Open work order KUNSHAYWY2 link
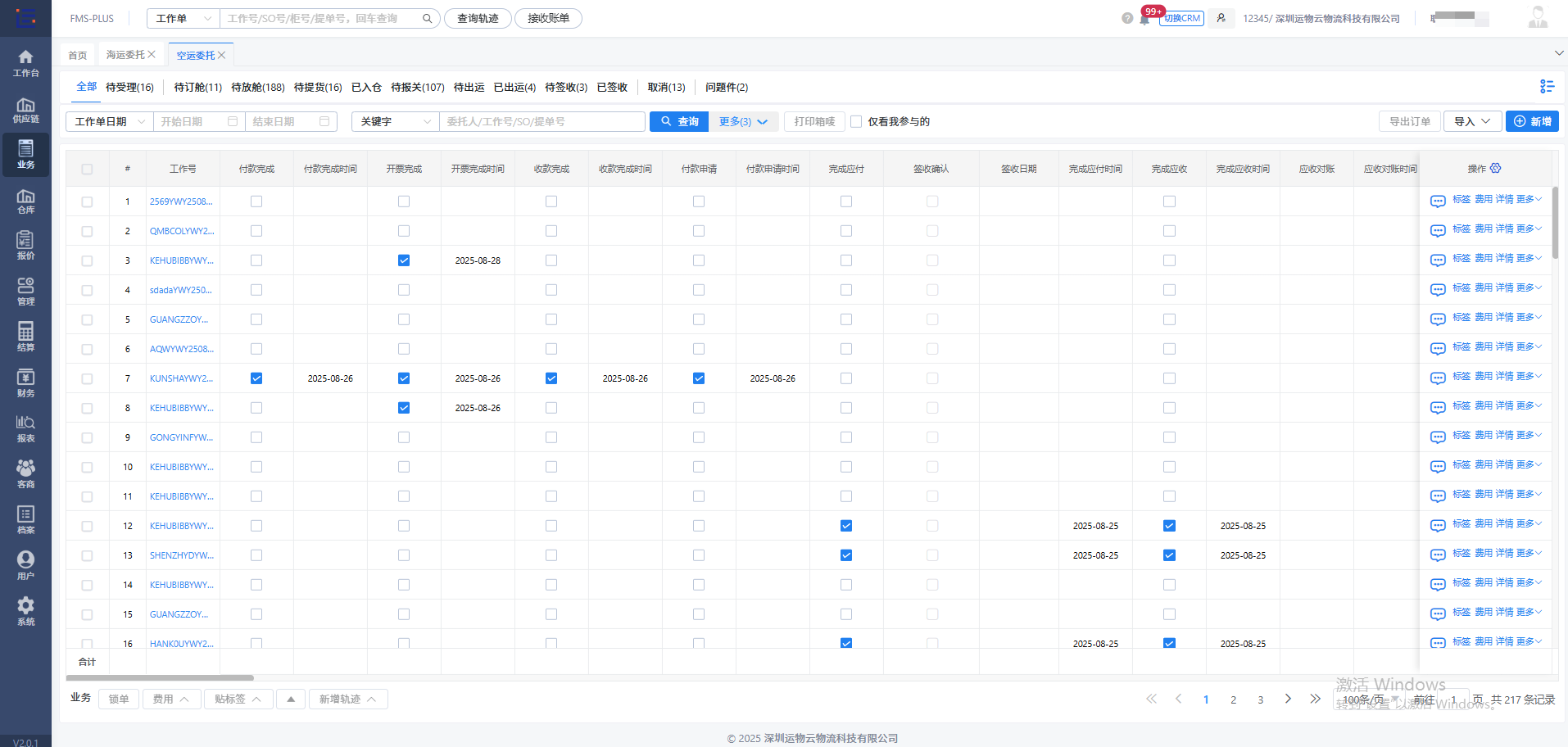The height and width of the screenshot is (747, 1568). click(x=181, y=378)
